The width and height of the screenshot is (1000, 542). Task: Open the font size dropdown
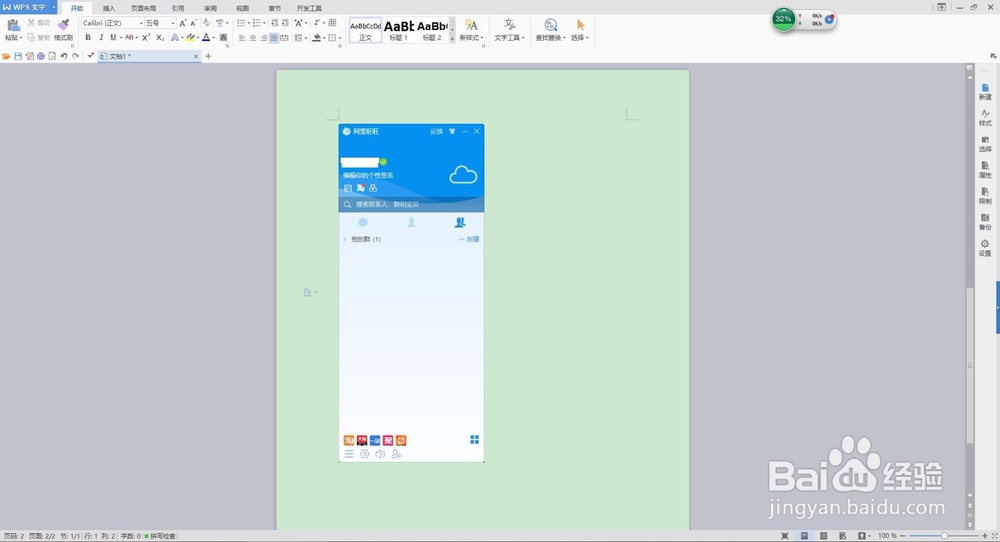[x=173, y=23]
